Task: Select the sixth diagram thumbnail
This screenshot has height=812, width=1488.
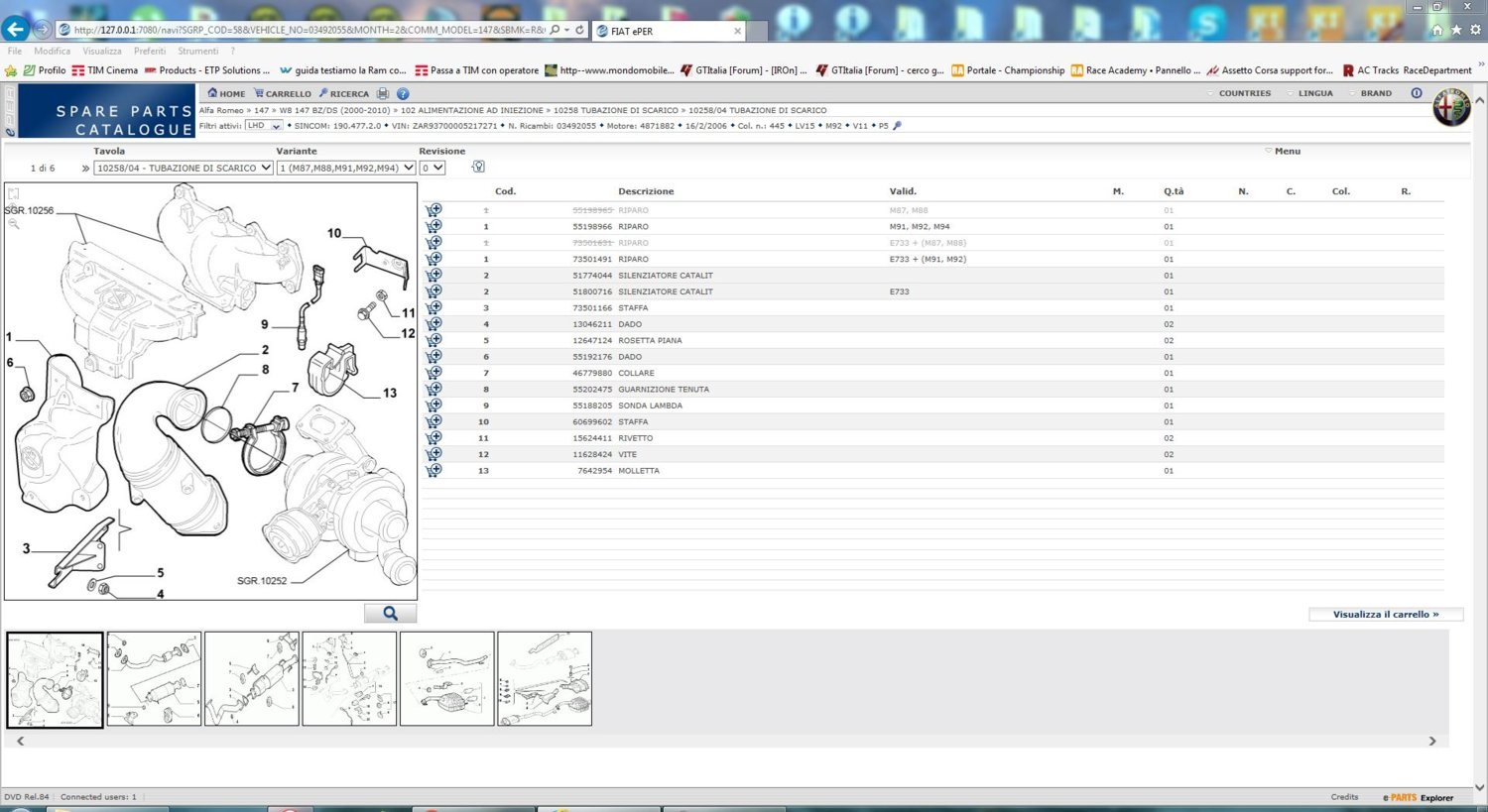Action: [545, 679]
